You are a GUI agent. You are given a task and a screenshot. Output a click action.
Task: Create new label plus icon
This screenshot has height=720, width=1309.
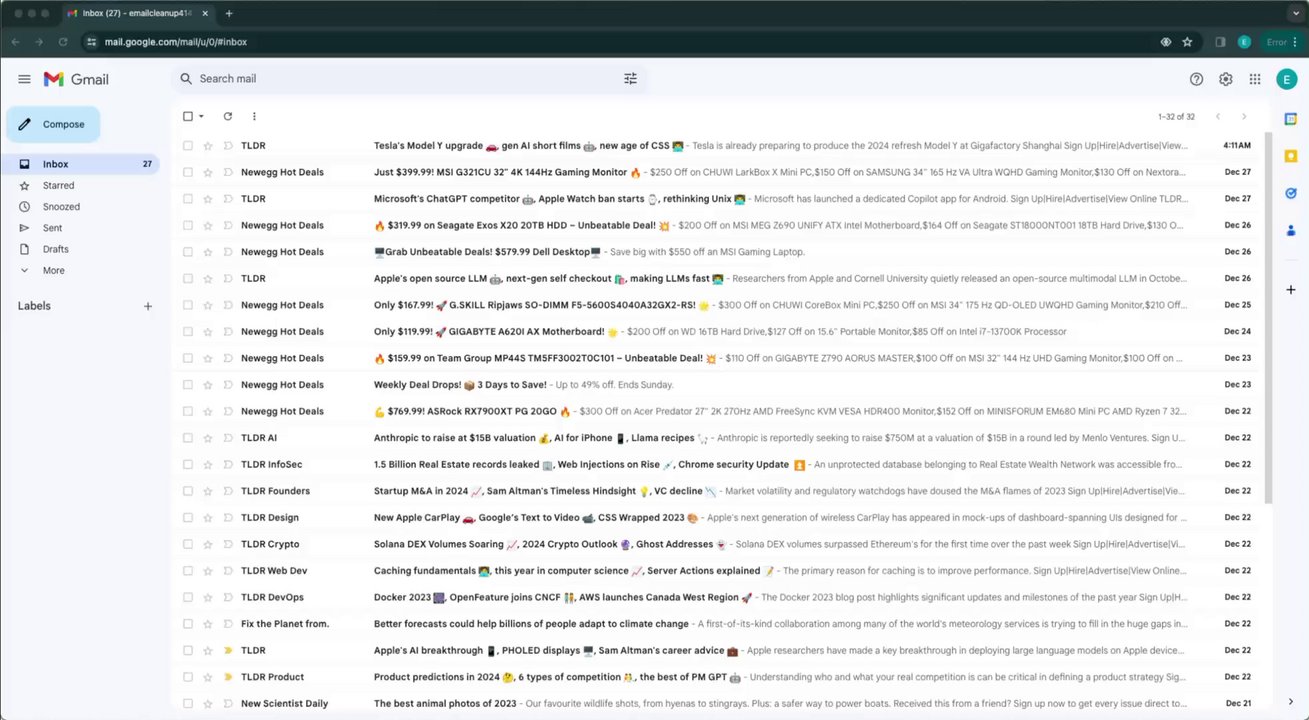(x=148, y=306)
